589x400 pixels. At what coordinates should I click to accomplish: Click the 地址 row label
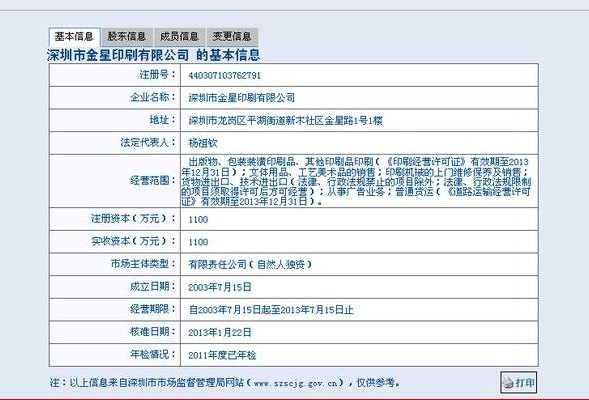[x=163, y=120]
